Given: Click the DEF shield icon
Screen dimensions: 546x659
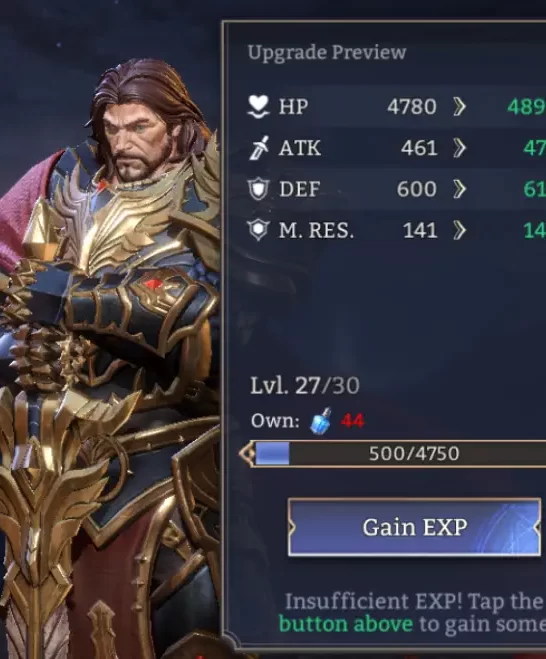Looking at the screenshot, I should coord(258,189).
